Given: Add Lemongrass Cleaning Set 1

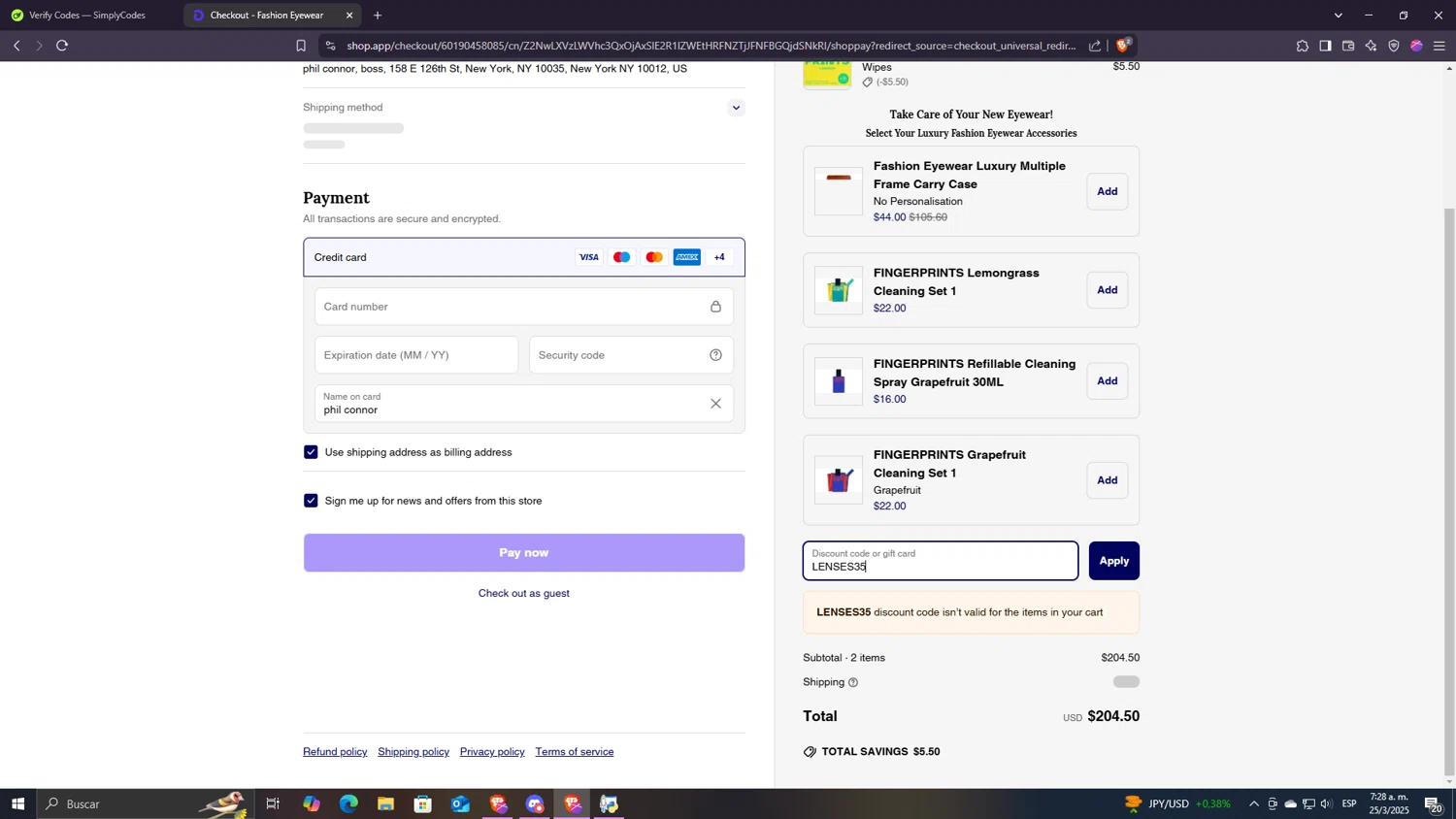Looking at the screenshot, I should [1107, 290].
